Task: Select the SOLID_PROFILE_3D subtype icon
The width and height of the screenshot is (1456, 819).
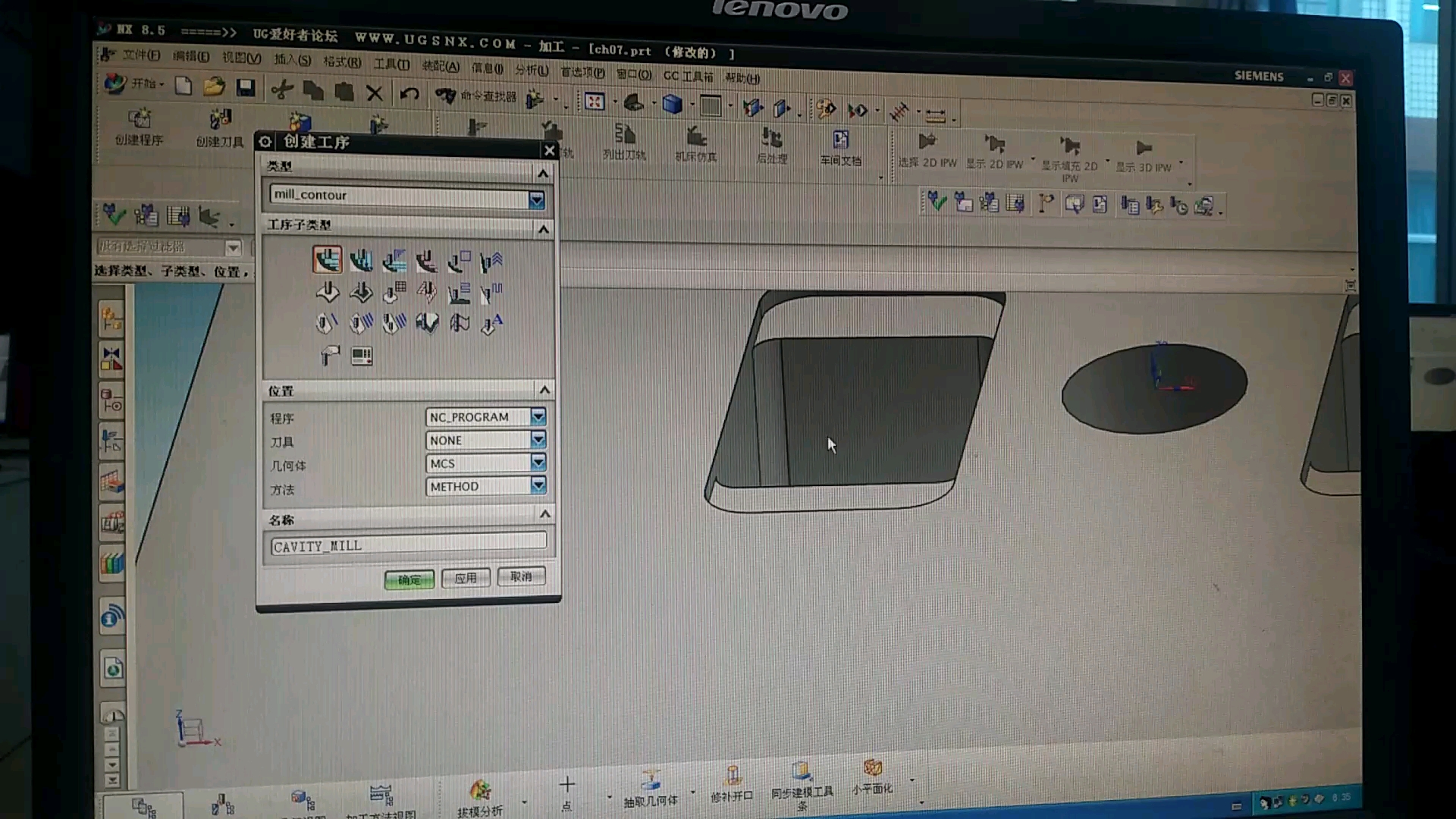Action: pos(427,324)
